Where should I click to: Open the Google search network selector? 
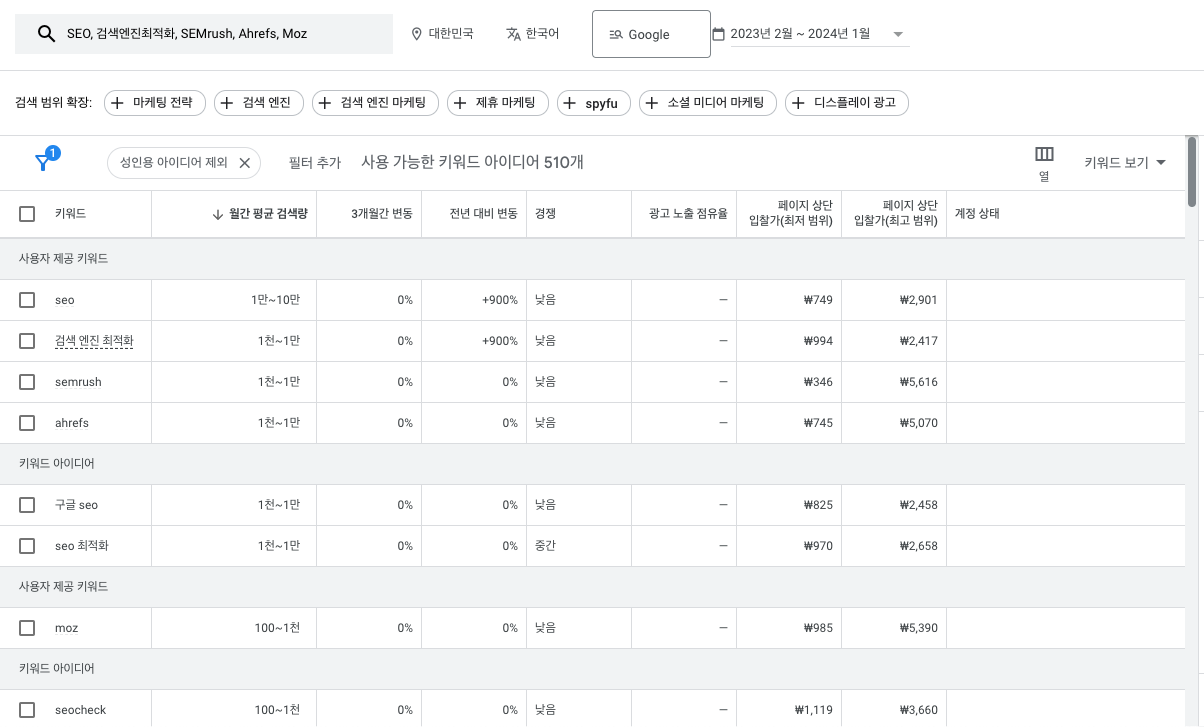[x=651, y=34]
